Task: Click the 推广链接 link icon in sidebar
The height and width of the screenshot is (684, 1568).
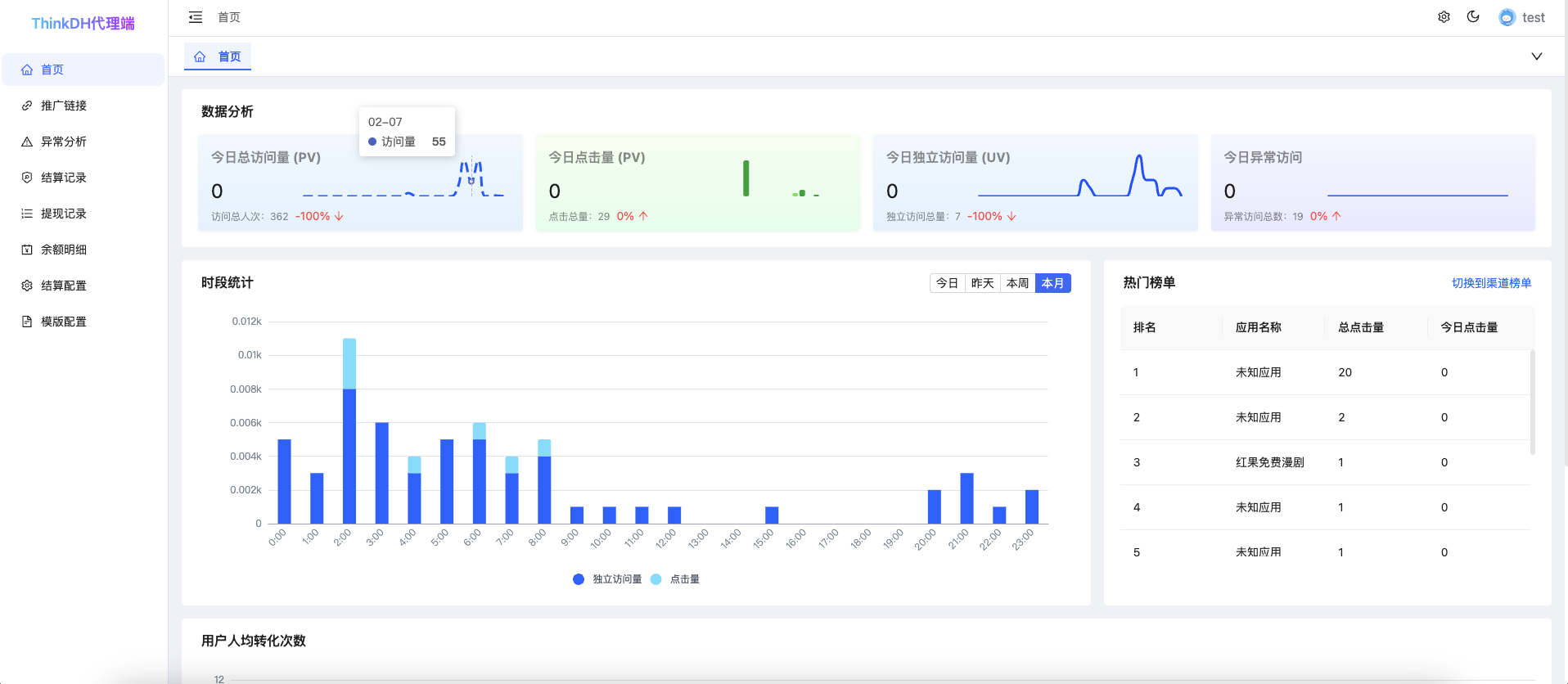Action: (27, 106)
